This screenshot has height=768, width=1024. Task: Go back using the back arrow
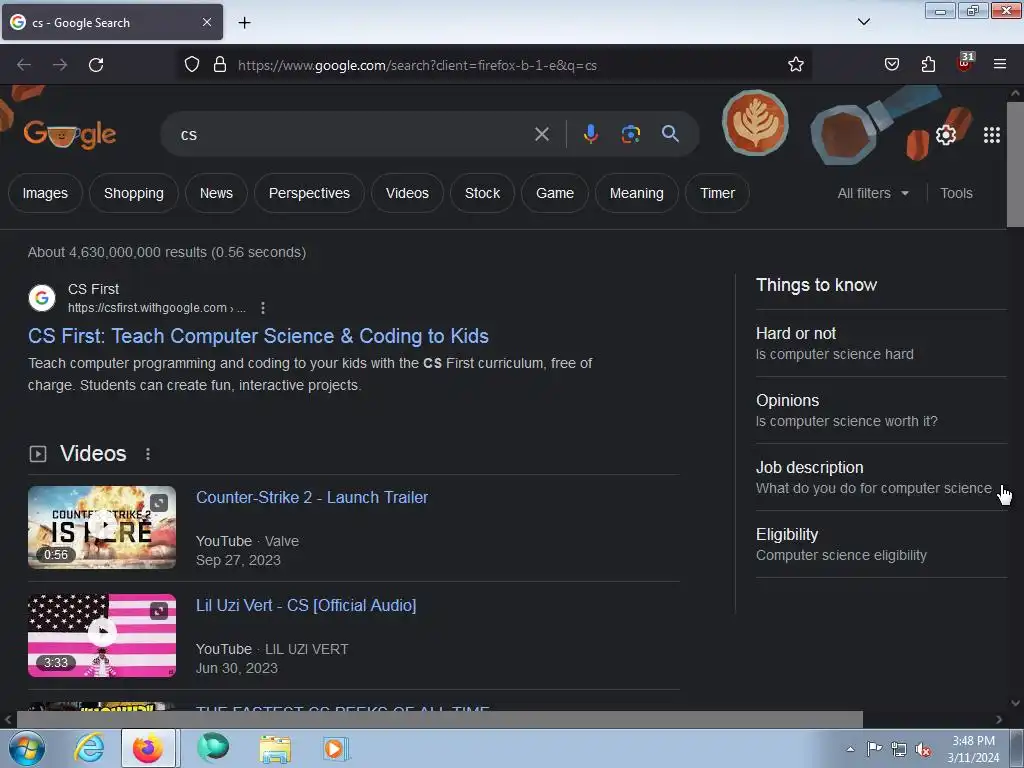[24, 65]
